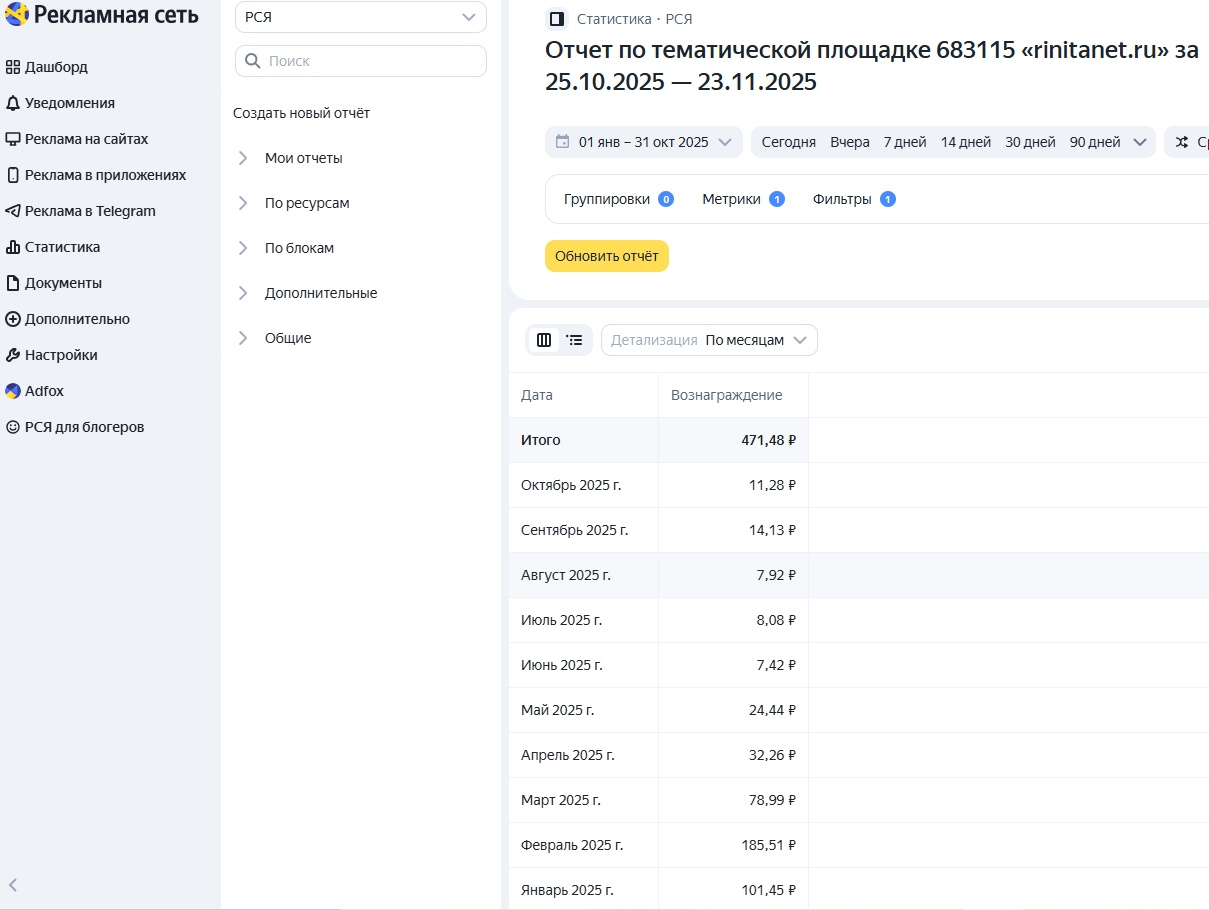Viewport: 1209px width, 910px height.
Task: Select the 7 дней period preset
Action: (x=904, y=142)
